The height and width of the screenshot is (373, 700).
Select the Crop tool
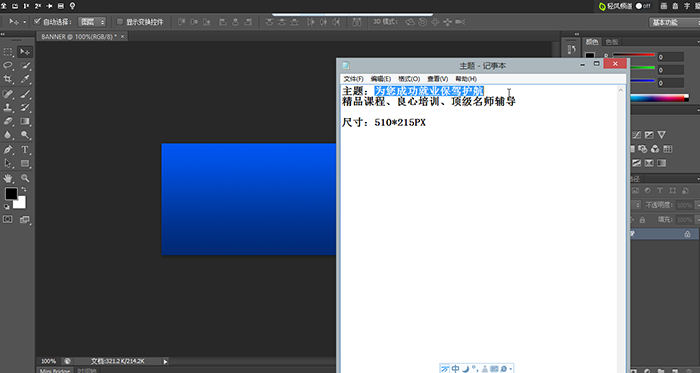[x=8, y=79]
